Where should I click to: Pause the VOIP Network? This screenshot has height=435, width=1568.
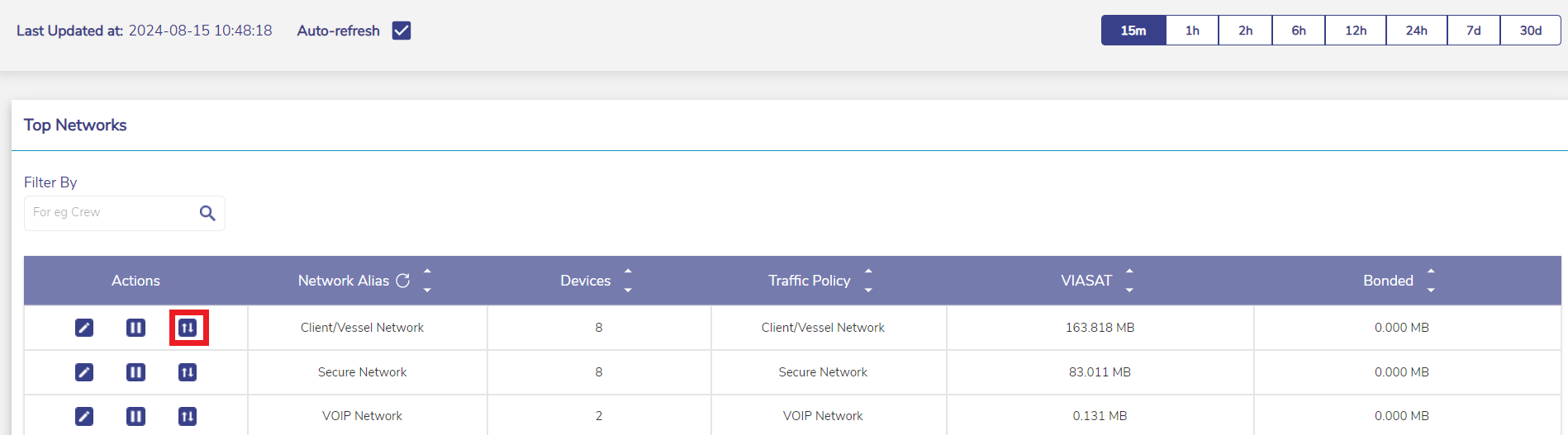click(135, 416)
